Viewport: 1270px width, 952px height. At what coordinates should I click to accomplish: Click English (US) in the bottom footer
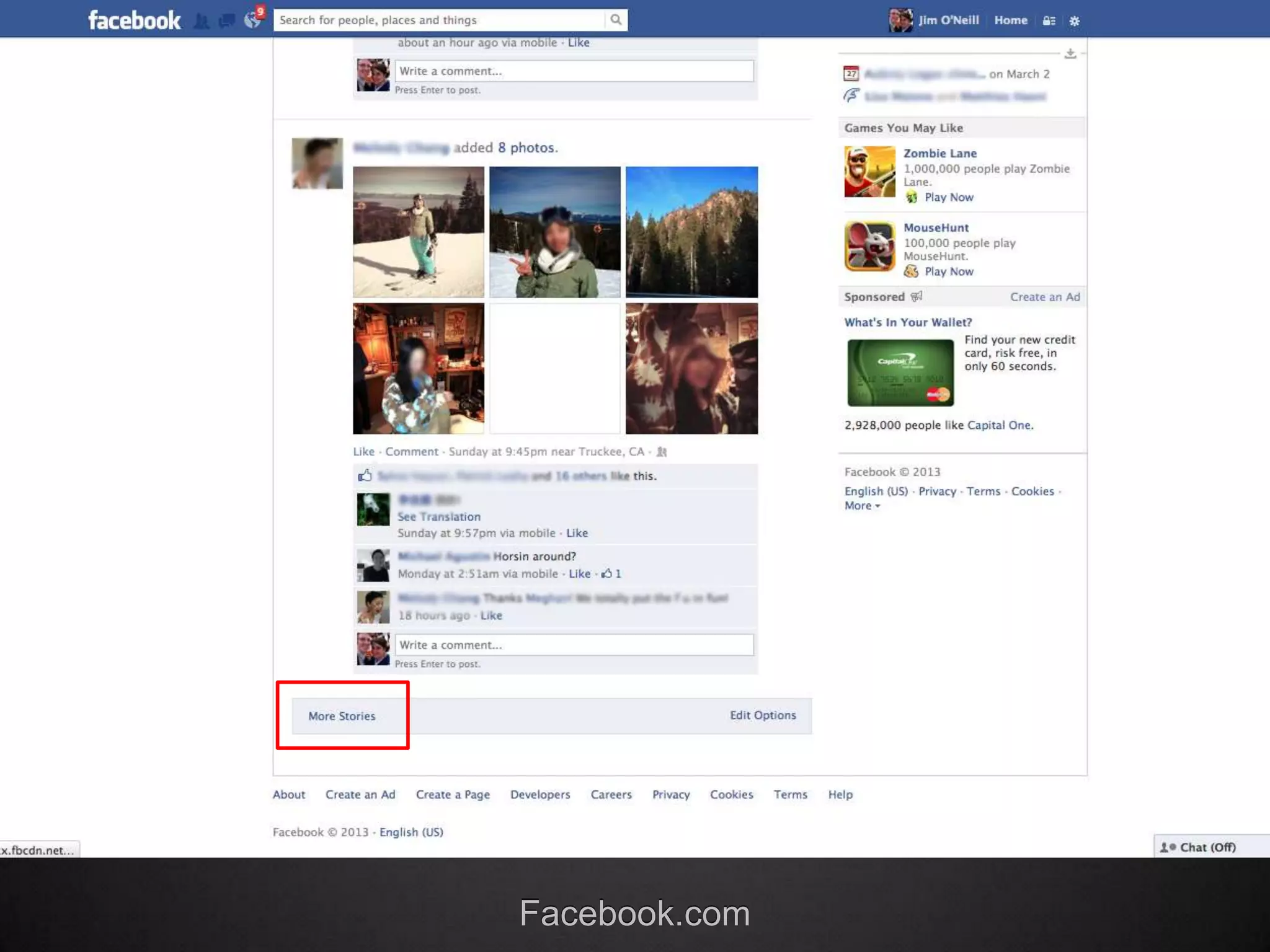click(411, 832)
